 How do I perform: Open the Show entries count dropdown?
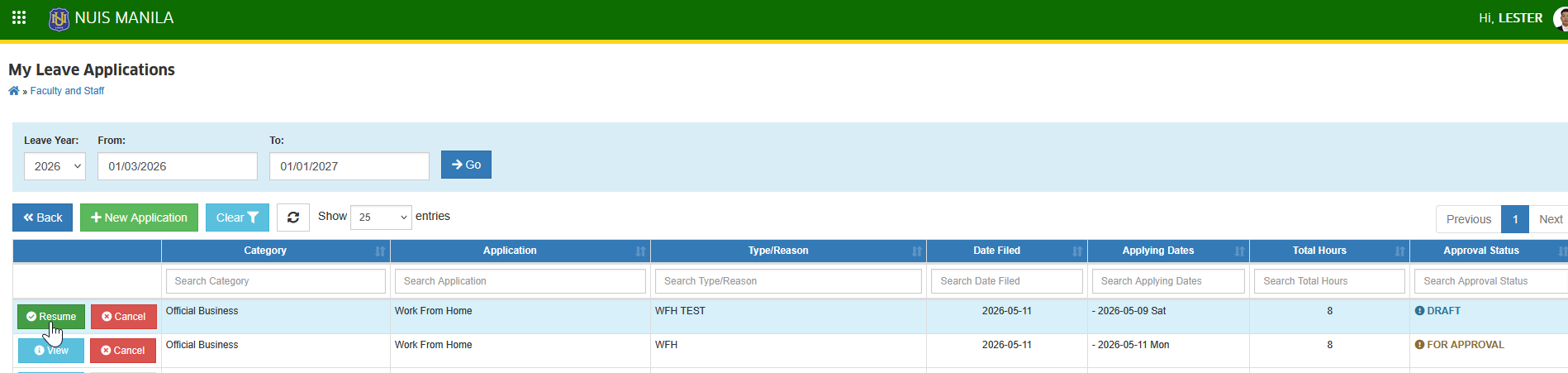pos(381,218)
